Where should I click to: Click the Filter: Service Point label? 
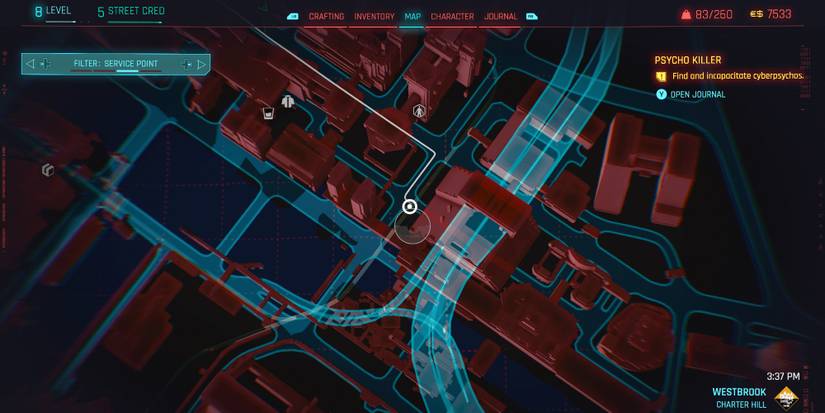[116, 64]
